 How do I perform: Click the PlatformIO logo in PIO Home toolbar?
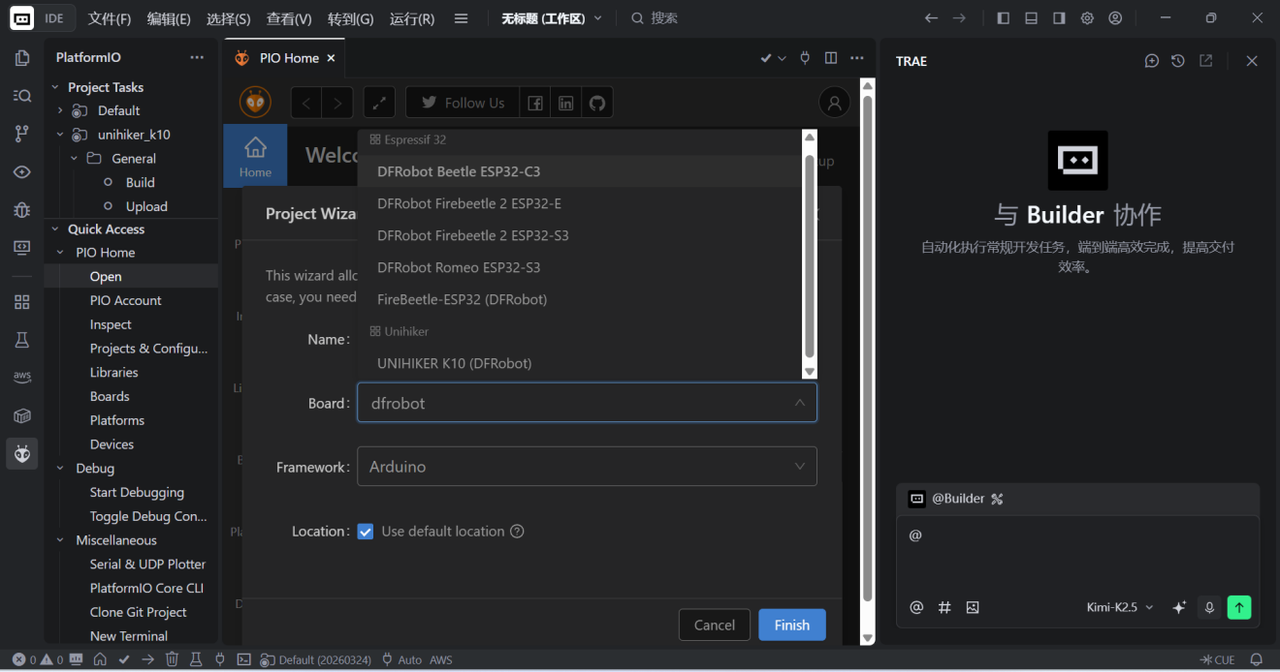tap(255, 102)
